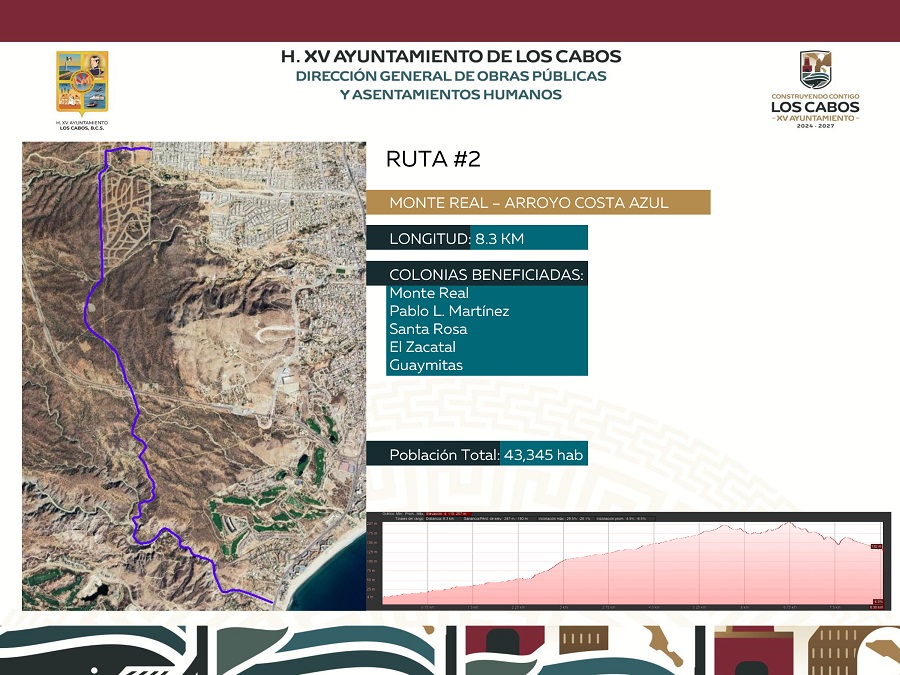Click the 'LONGITUD:' label
The height and width of the screenshot is (675, 900).
click(429, 239)
